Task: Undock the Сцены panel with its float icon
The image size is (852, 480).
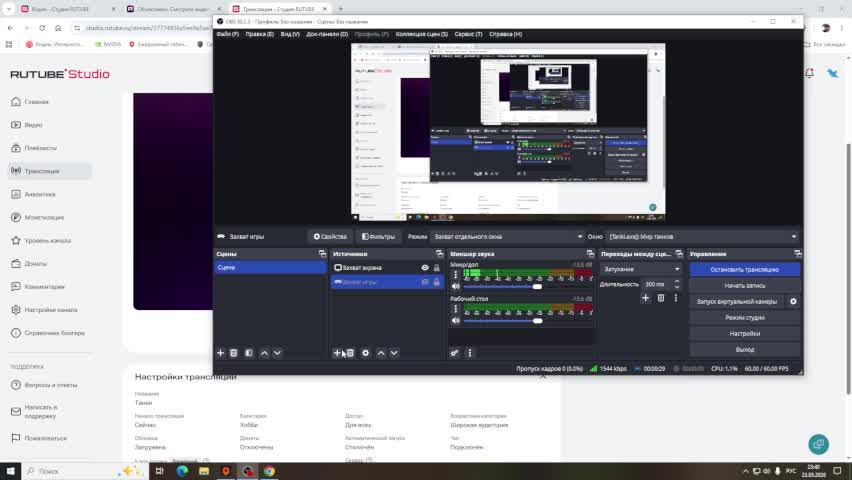Action: tap(322, 254)
